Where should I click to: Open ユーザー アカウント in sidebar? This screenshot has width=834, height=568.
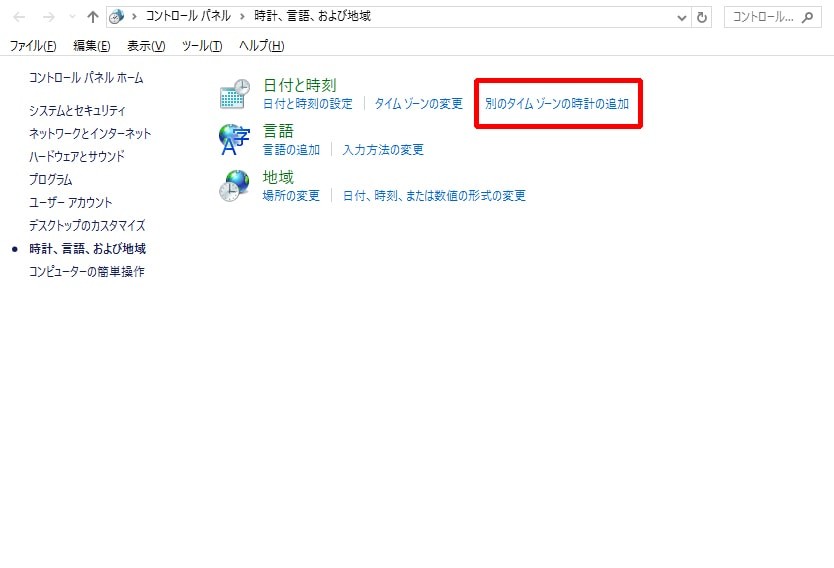pos(71,203)
